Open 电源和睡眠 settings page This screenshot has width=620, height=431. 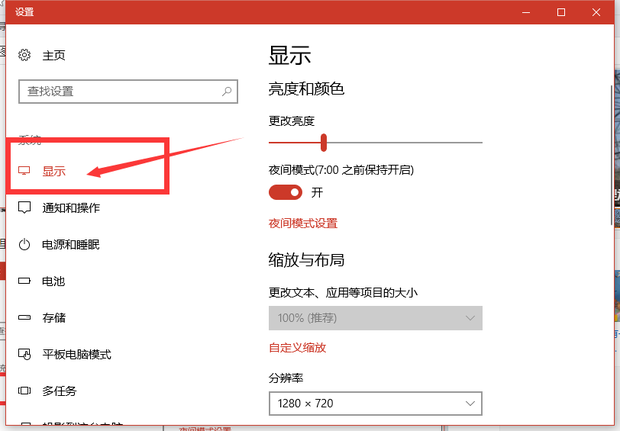[x=71, y=244]
